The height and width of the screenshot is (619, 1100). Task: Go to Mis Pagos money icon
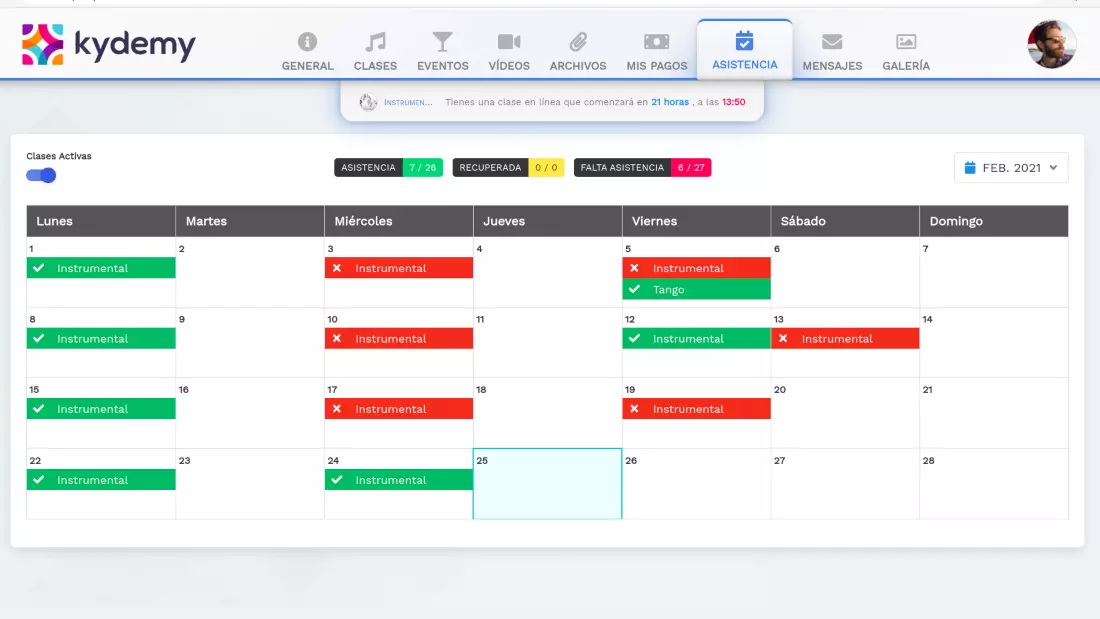(656, 42)
